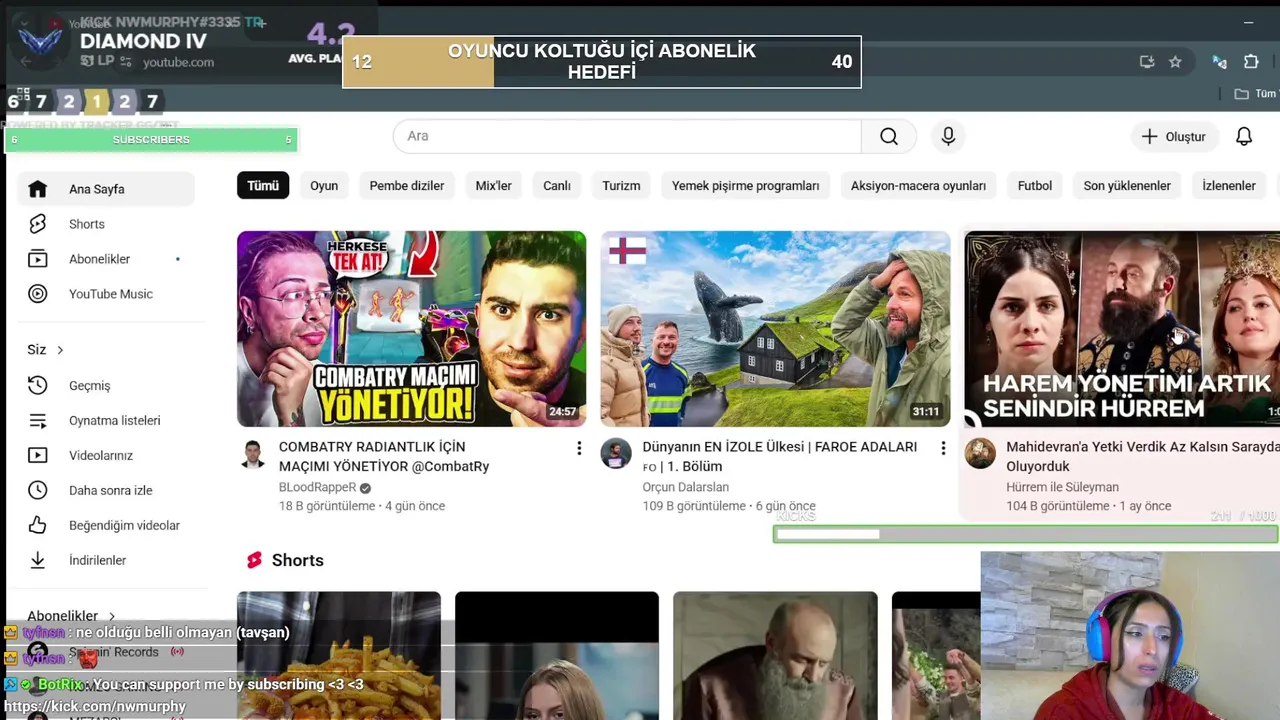The width and height of the screenshot is (1280, 720).
Task: Open Faroe Adaları video thumbnail
Action: [x=775, y=329]
